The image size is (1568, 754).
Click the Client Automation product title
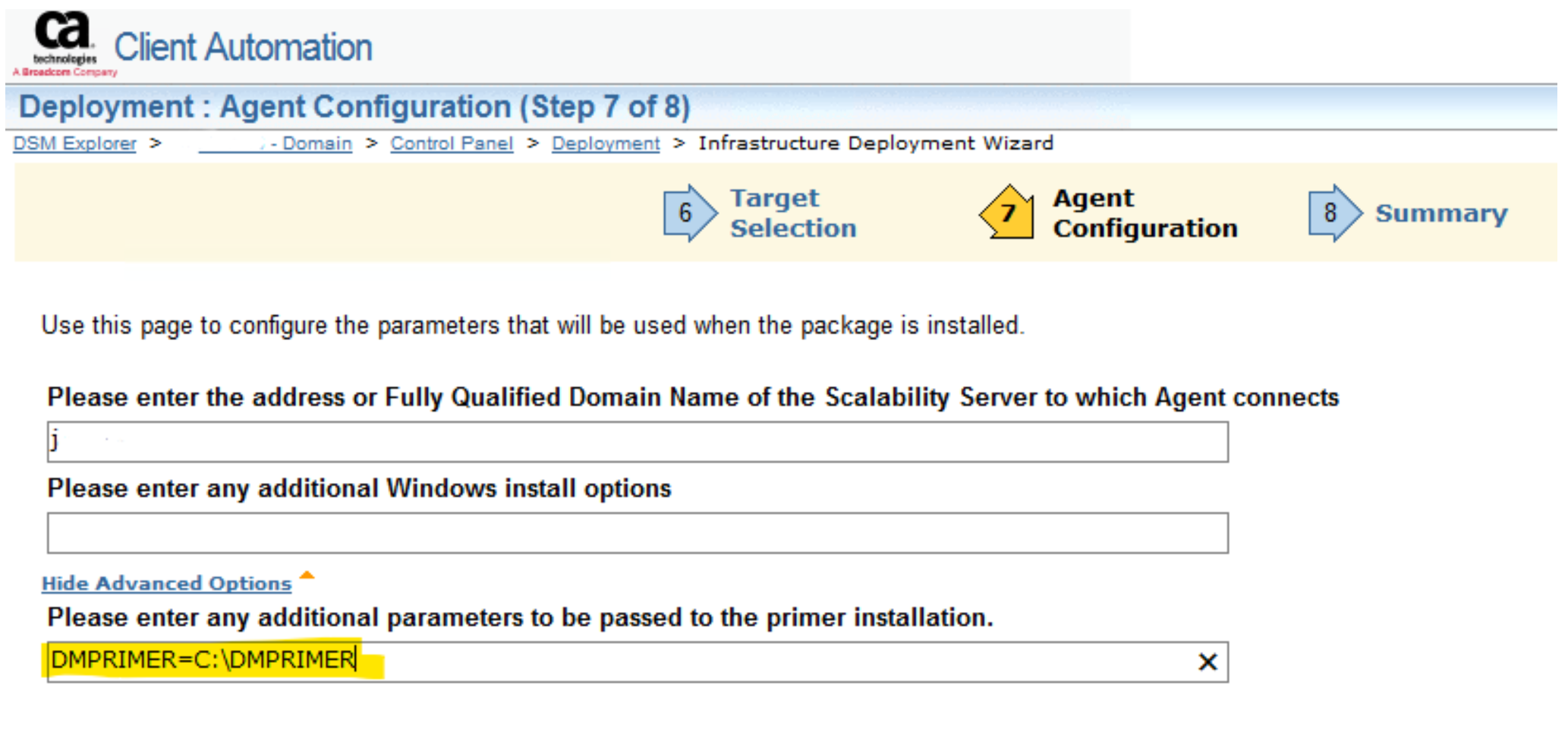coord(243,47)
